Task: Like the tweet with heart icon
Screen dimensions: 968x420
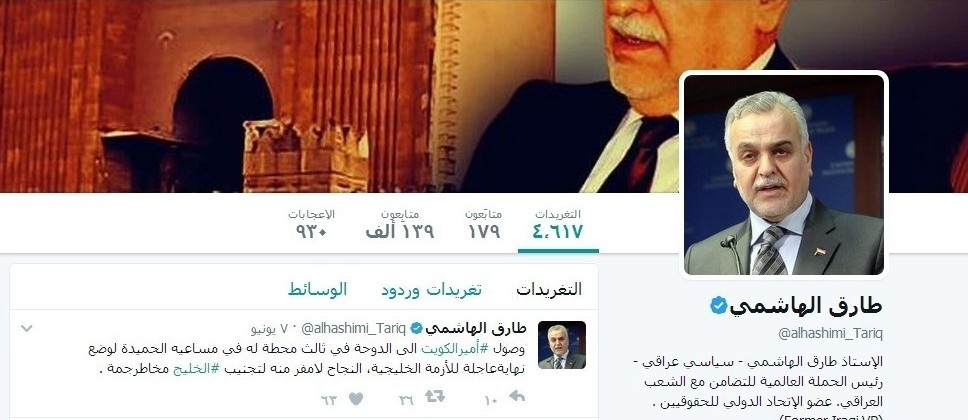Action: tap(356, 399)
